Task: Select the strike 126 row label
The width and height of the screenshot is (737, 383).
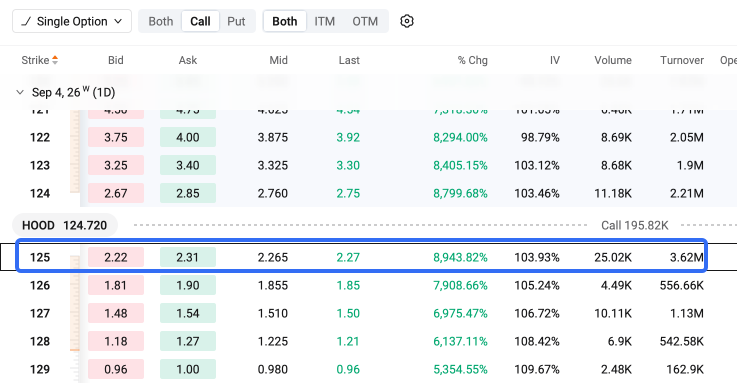Action: pyautogui.click(x=40, y=285)
